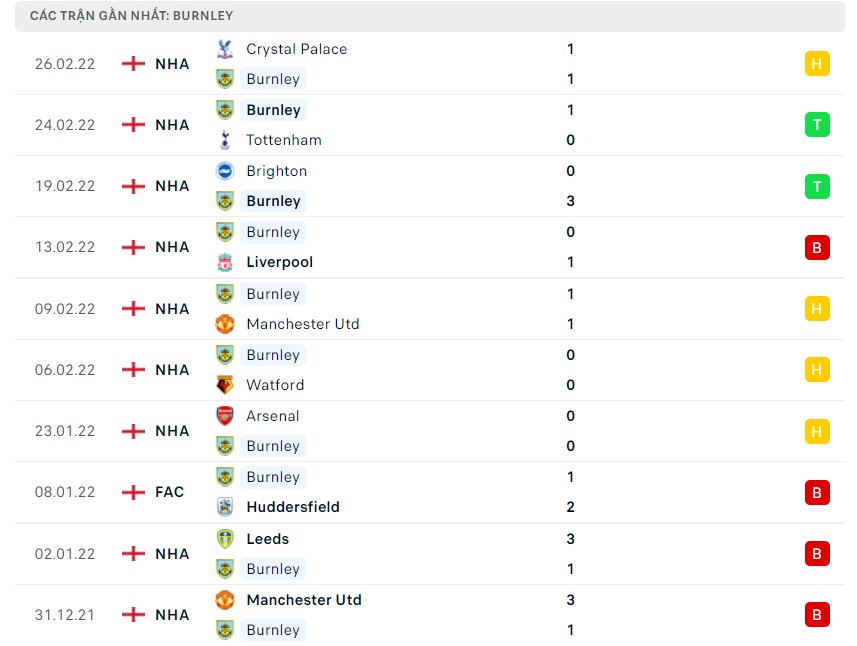The height and width of the screenshot is (646, 857).
Task: Click the red B badge for Liverpool defeat
Action: click(x=817, y=247)
